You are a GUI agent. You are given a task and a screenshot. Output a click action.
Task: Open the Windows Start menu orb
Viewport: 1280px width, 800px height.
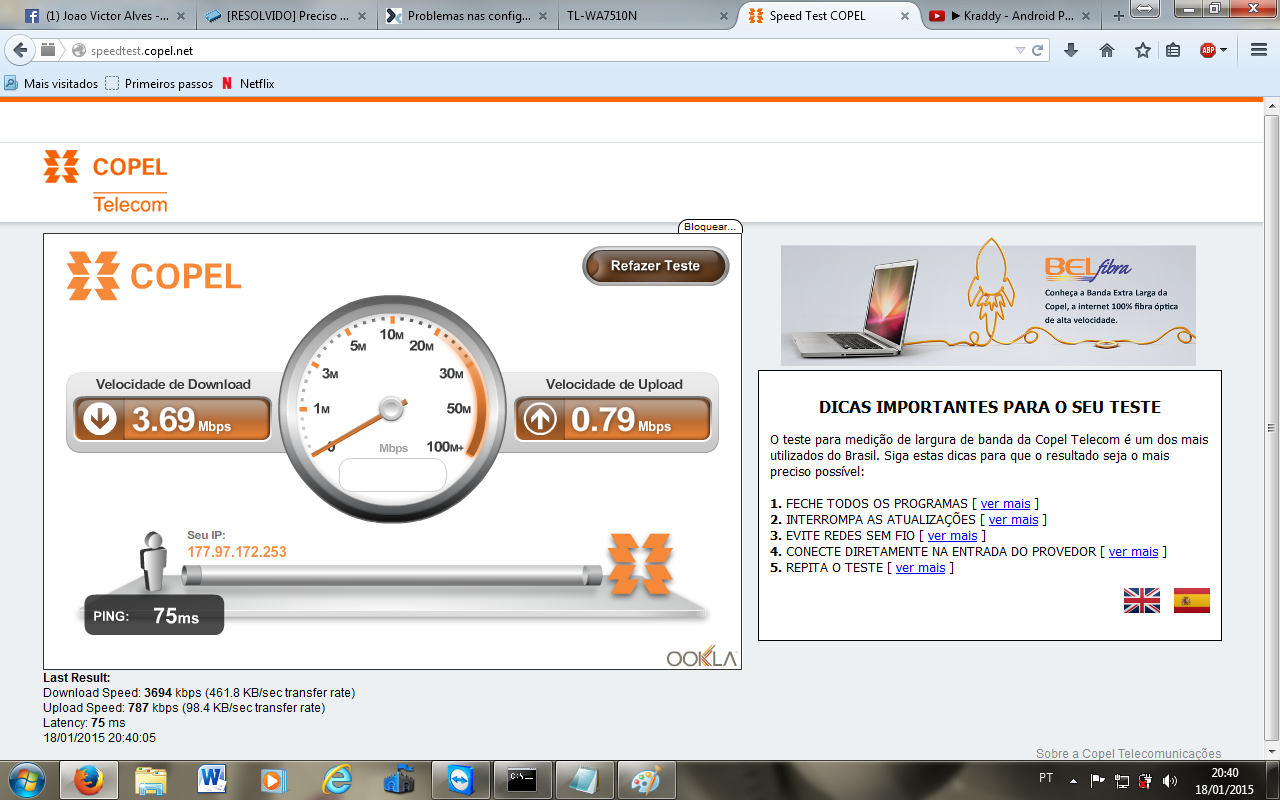pos(25,780)
